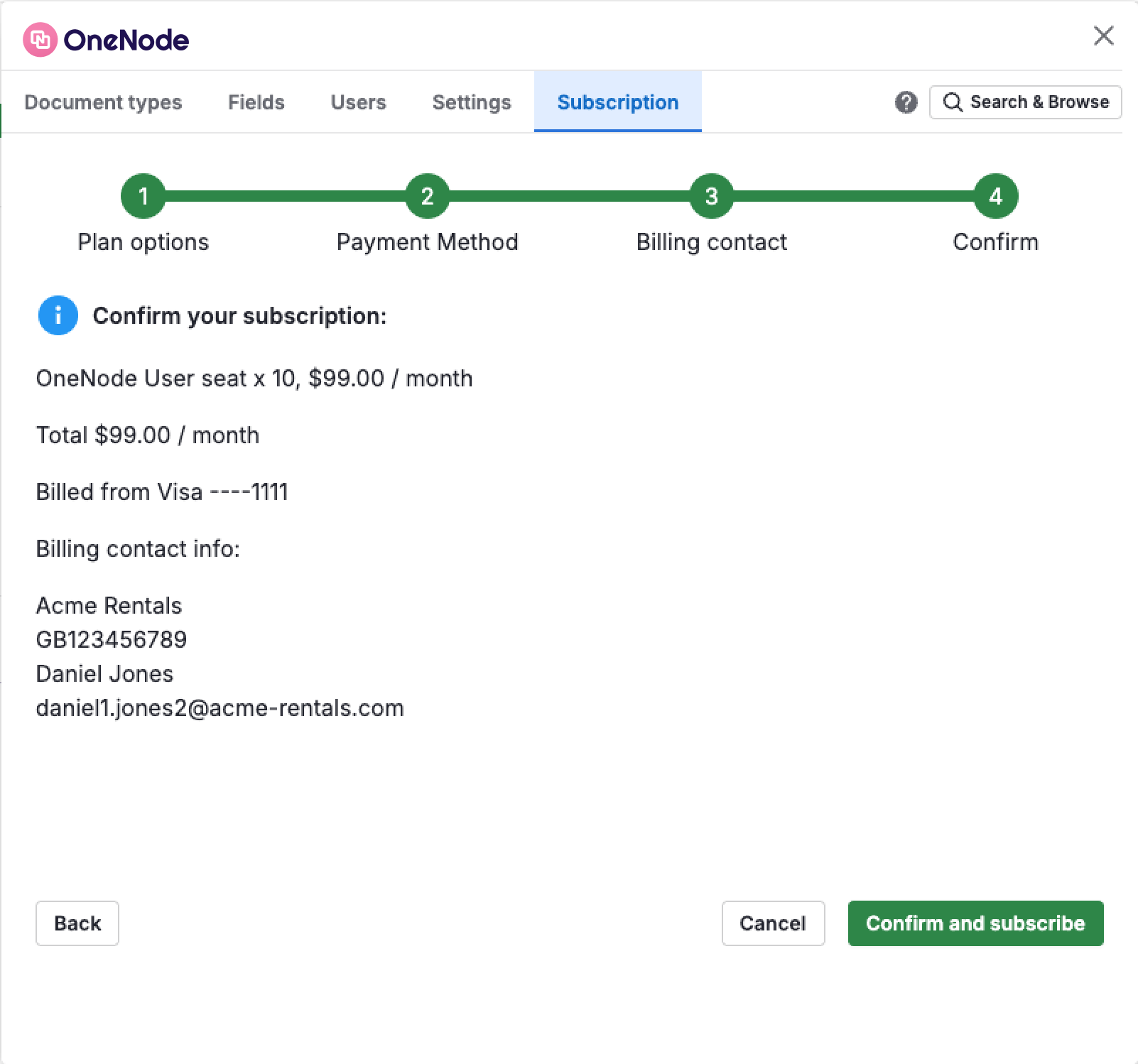The width and height of the screenshot is (1138, 1064).
Task: Go back with the Back button
Action: (77, 923)
